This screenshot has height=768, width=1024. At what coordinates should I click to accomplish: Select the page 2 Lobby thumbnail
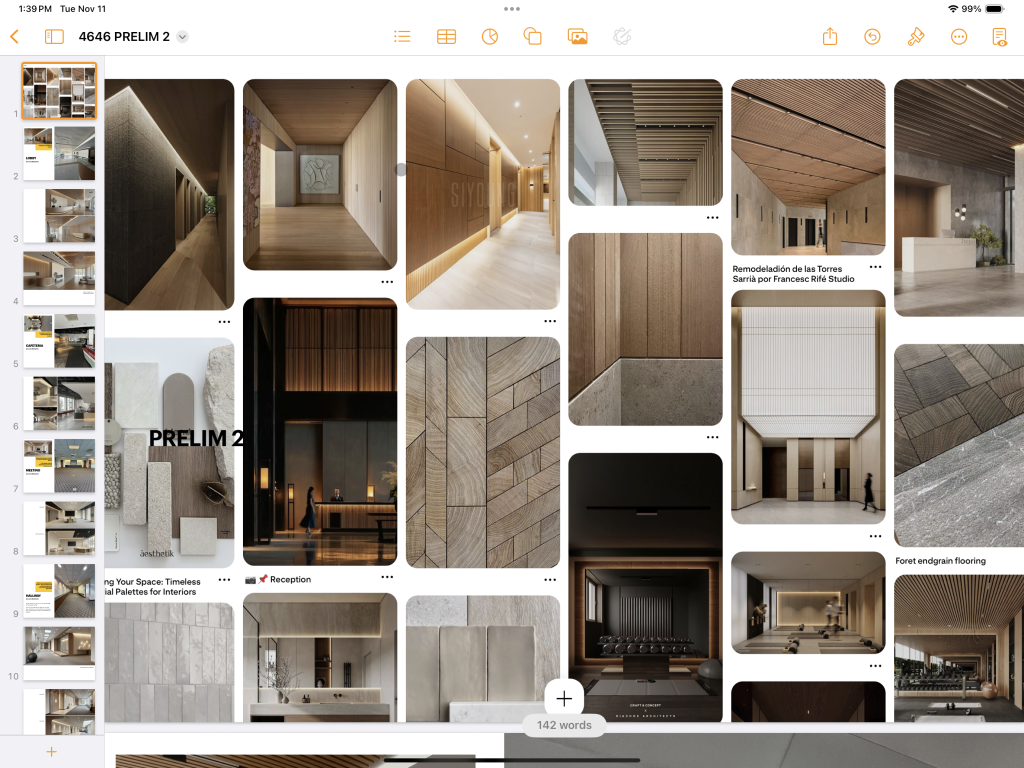[59, 153]
